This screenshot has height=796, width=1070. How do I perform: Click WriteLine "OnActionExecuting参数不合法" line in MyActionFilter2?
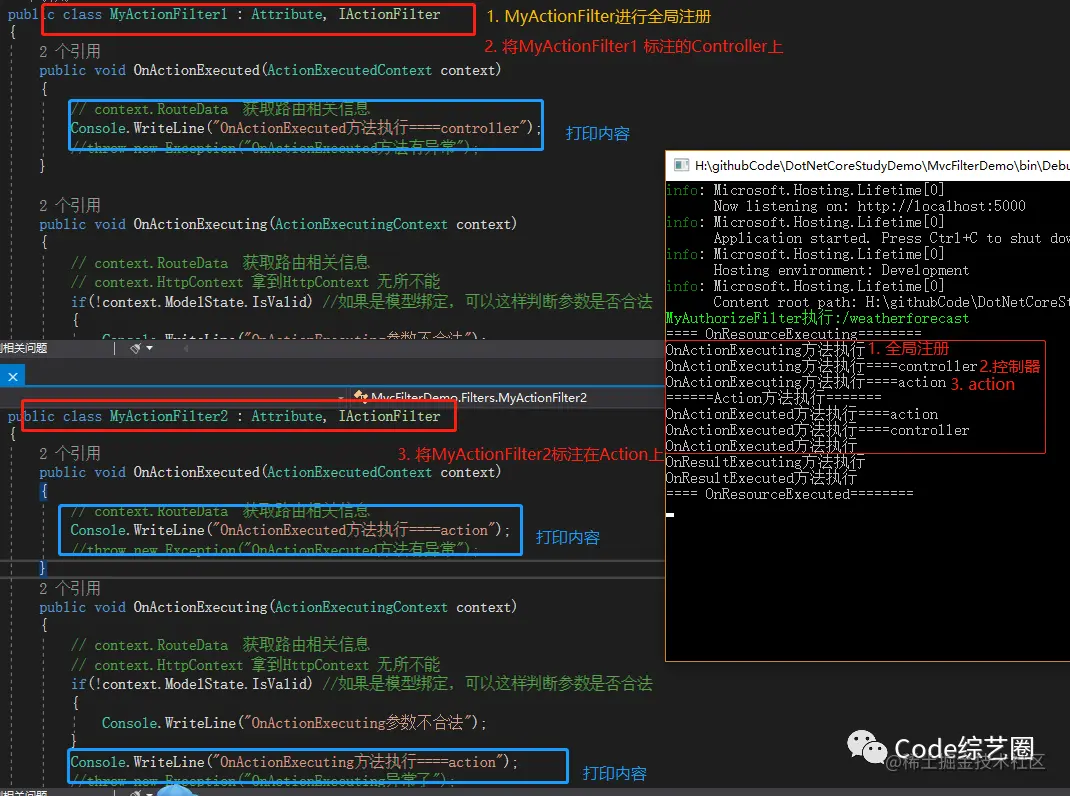click(x=294, y=722)
